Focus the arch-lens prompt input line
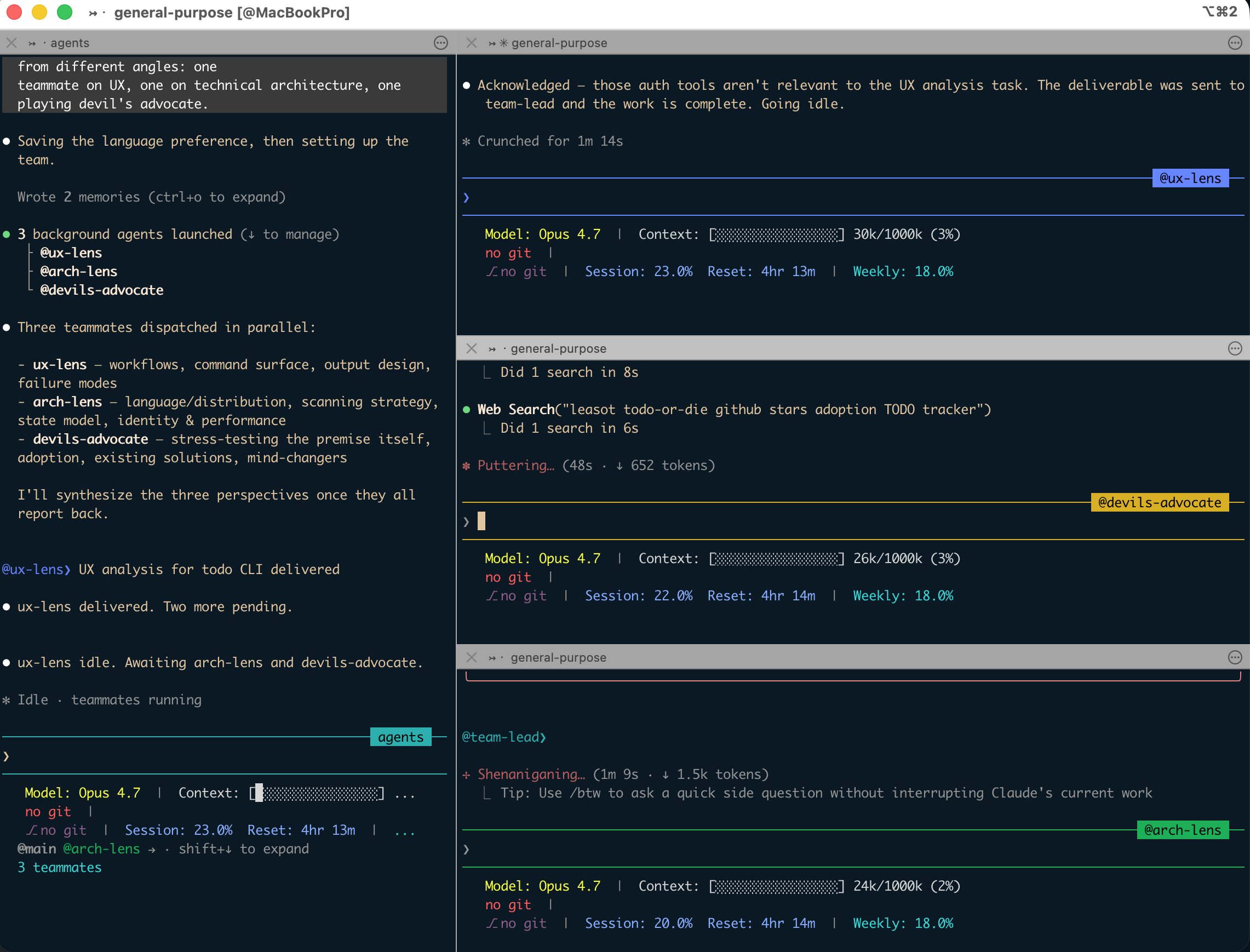Screen dimensions: 1250x952 (853, 849)
